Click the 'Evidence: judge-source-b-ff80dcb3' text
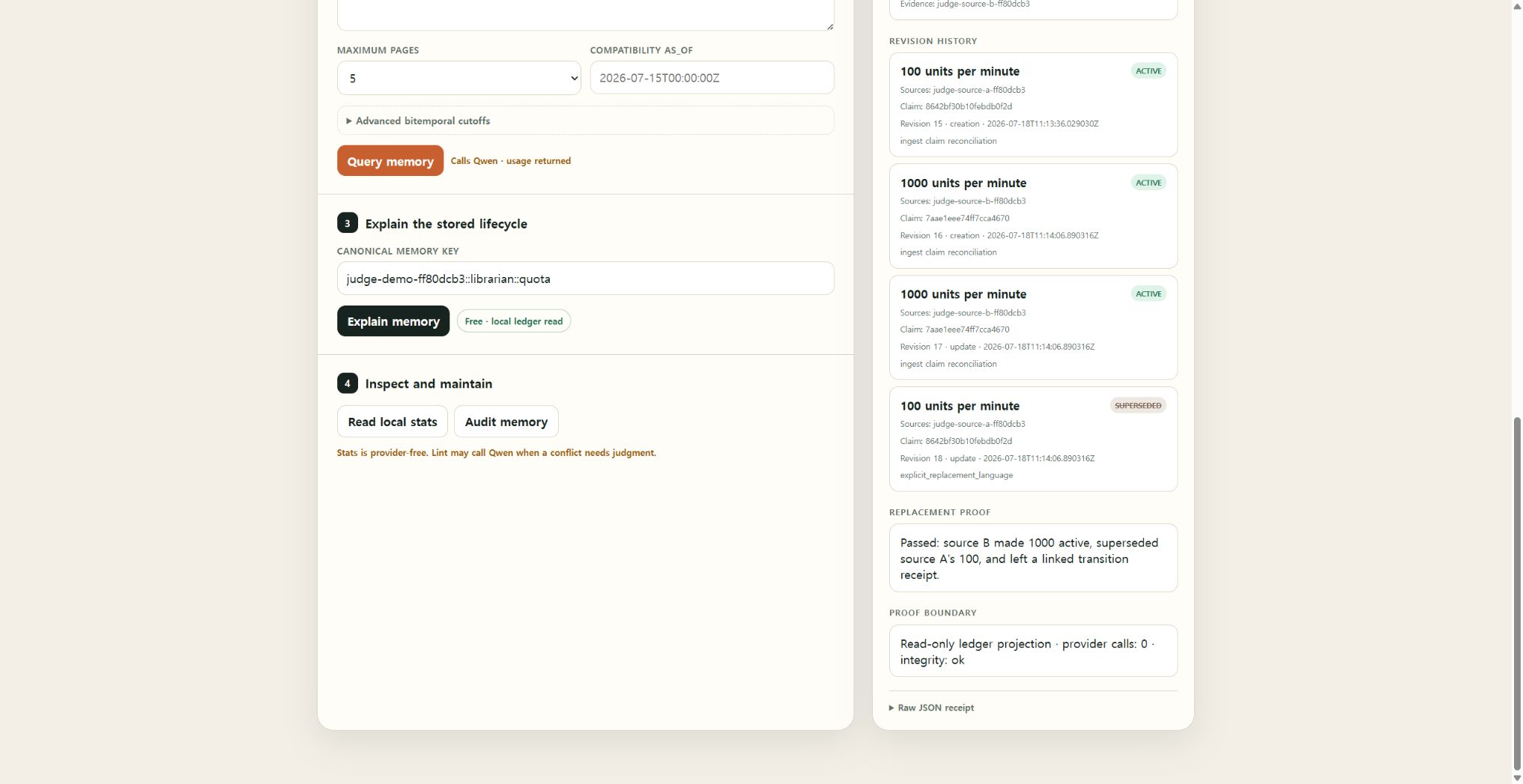This screenshot has height=784, width=1523. (964, 4)
